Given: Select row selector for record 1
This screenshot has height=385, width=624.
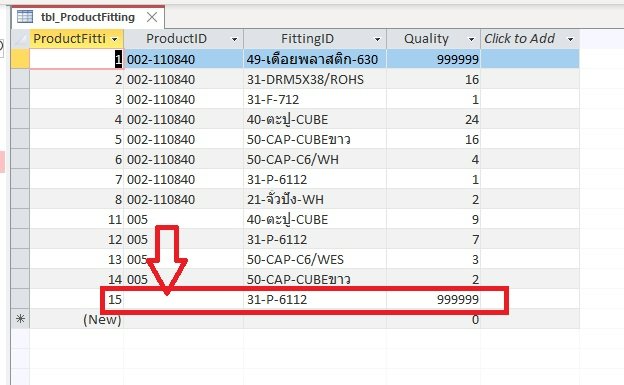Looking at the screenshot, I should coord(20,59).
